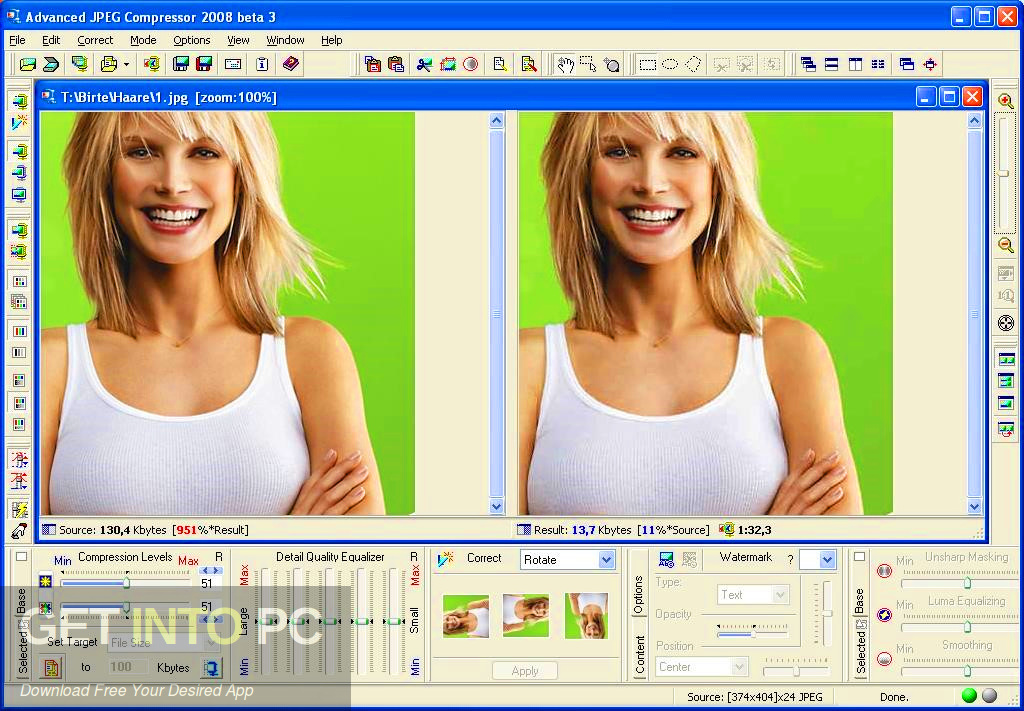Viewport: 1024px width, 711px height.
Task: Click the zoom out magnifier icon
Action: point(1006,246)
